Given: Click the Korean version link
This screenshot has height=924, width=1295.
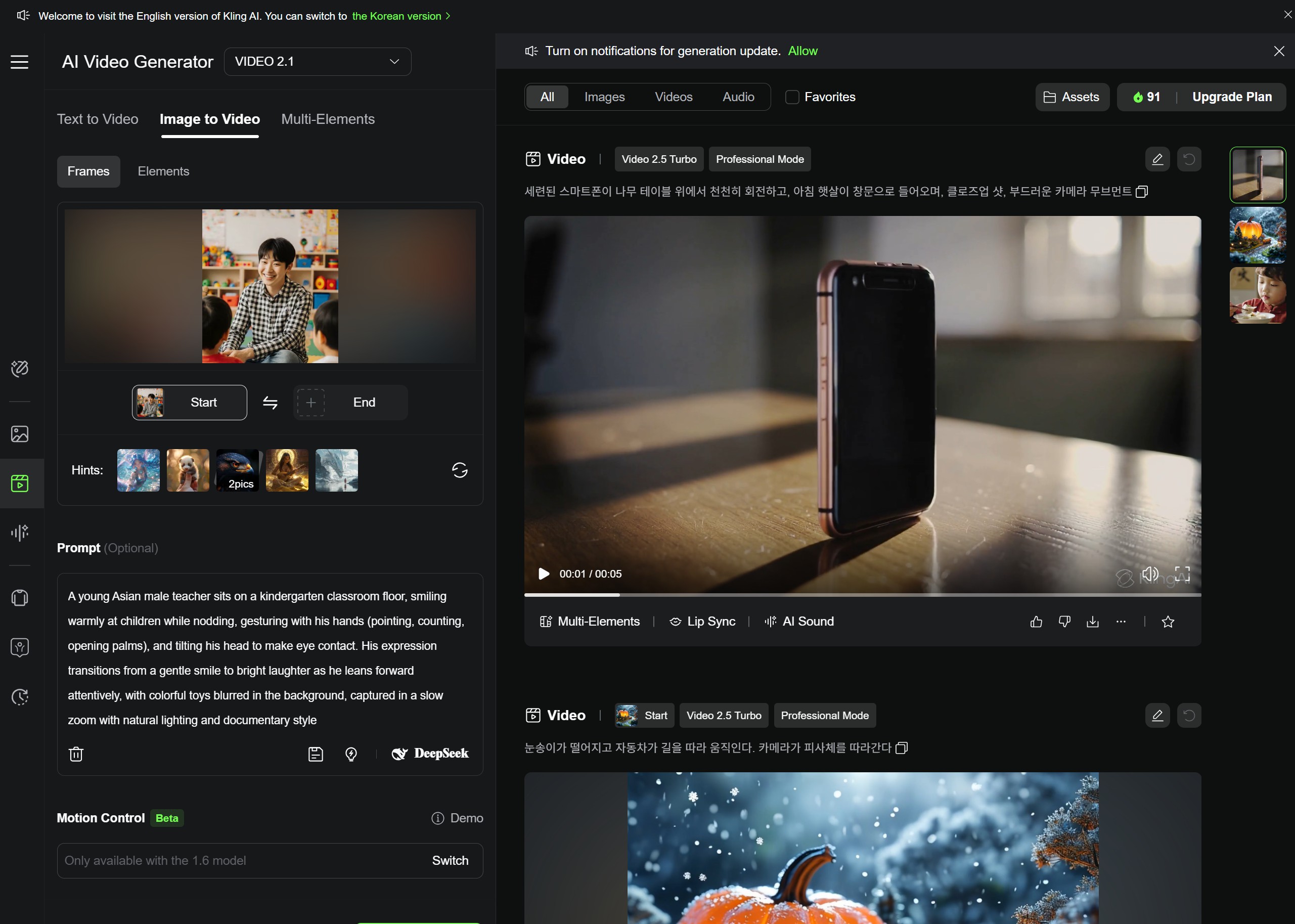Looking at the screenshot, I should [397, 16].
